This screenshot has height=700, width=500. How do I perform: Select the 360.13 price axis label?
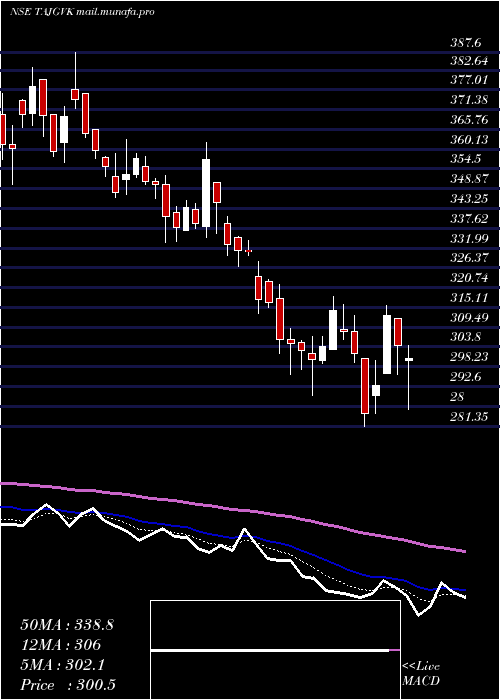coord(470,140)
